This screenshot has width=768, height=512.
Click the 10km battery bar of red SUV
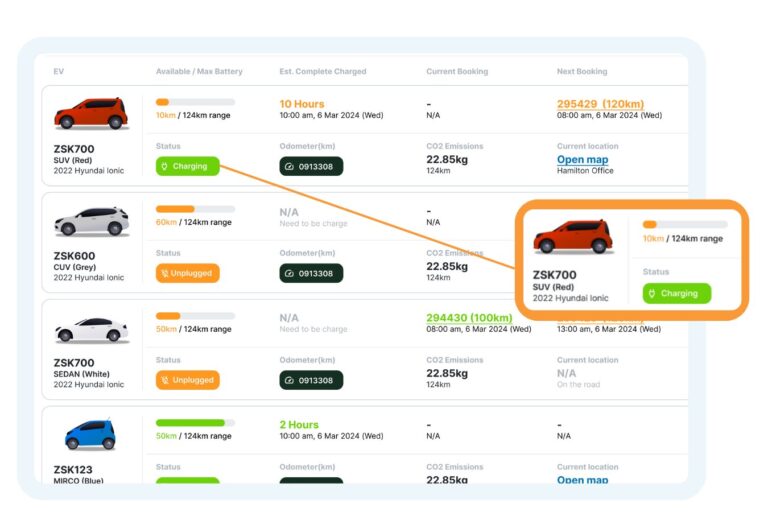click(x=195, y=102)
